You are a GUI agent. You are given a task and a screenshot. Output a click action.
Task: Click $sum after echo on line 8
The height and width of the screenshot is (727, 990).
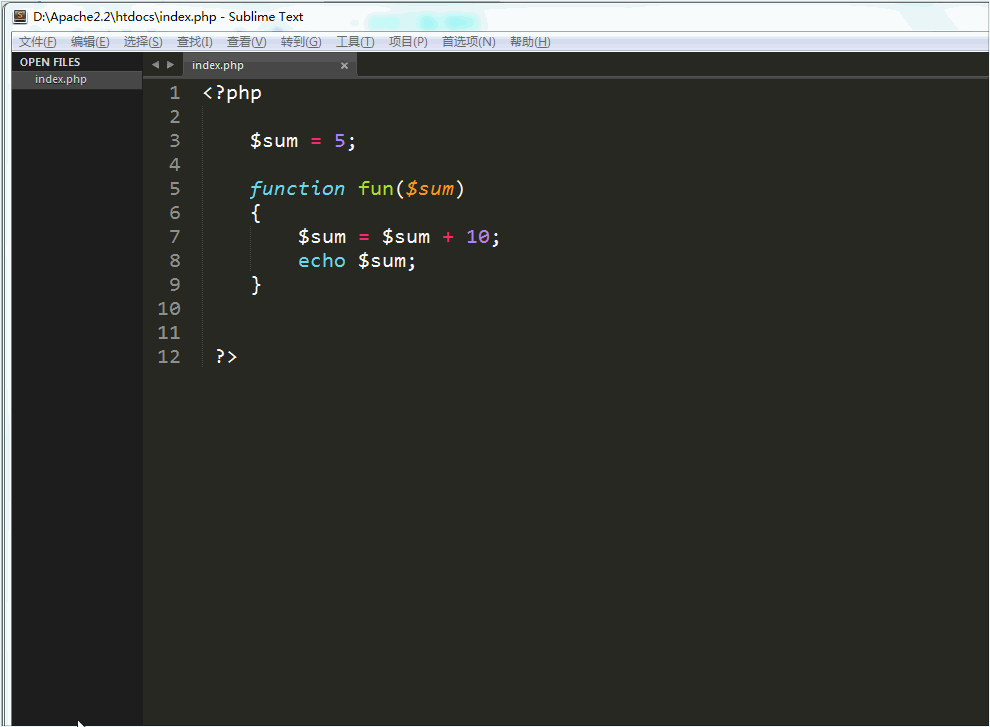[x=382, y=261]
